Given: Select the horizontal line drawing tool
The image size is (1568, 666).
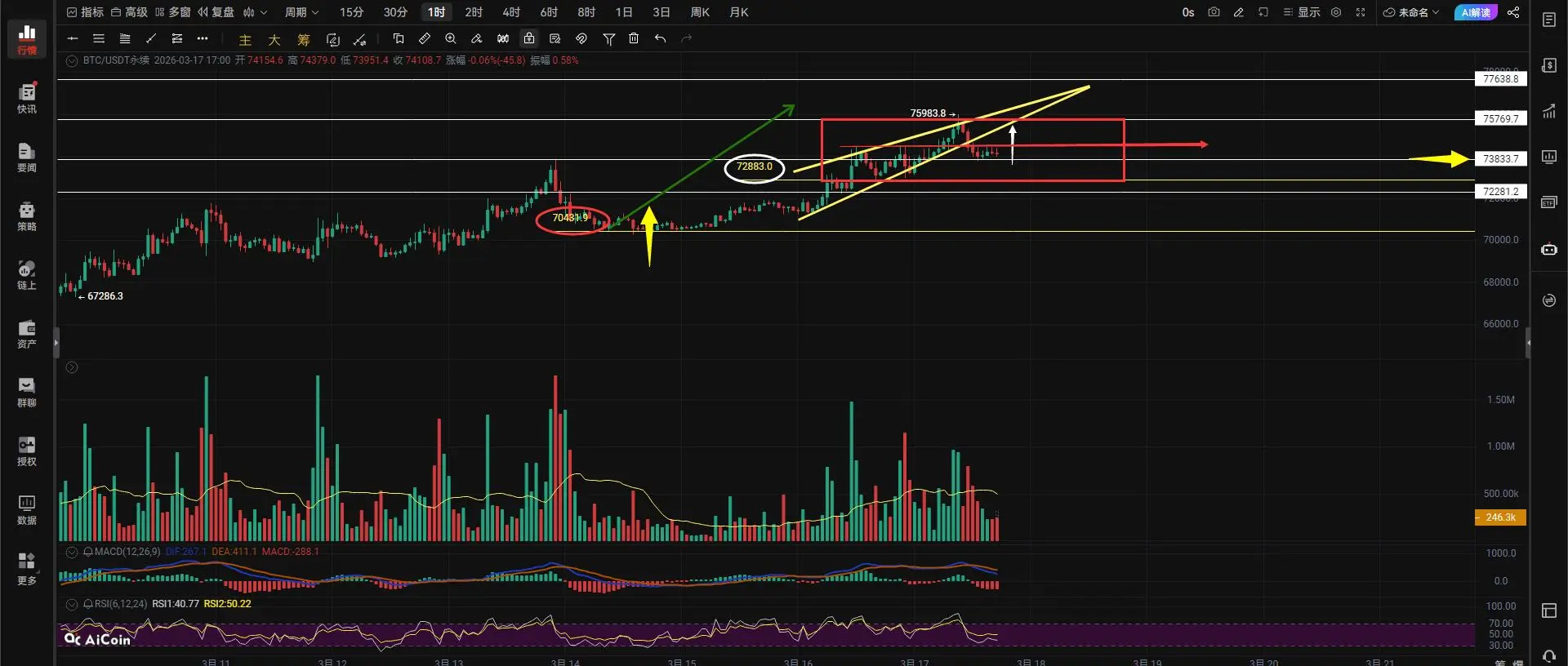Looking at the screenshot, I should coord(73,38).
